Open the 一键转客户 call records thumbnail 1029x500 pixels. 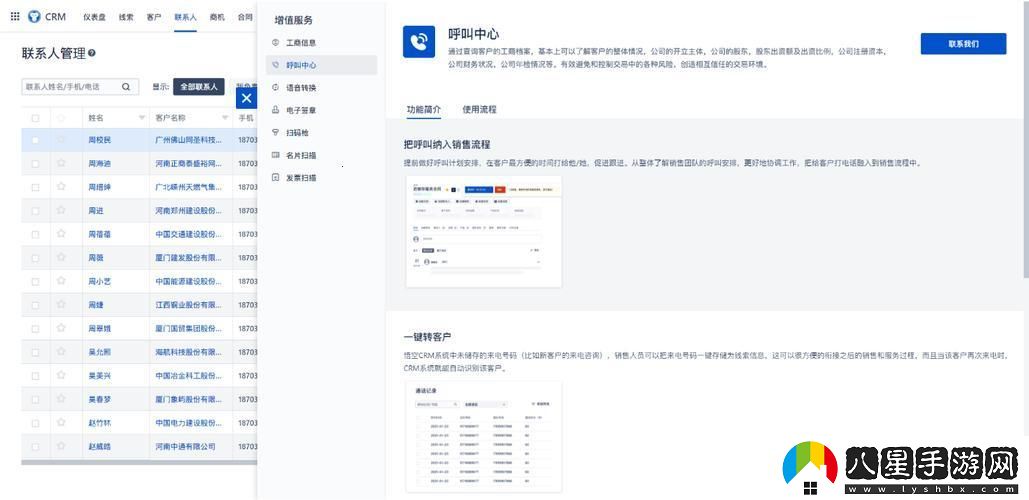484,437
